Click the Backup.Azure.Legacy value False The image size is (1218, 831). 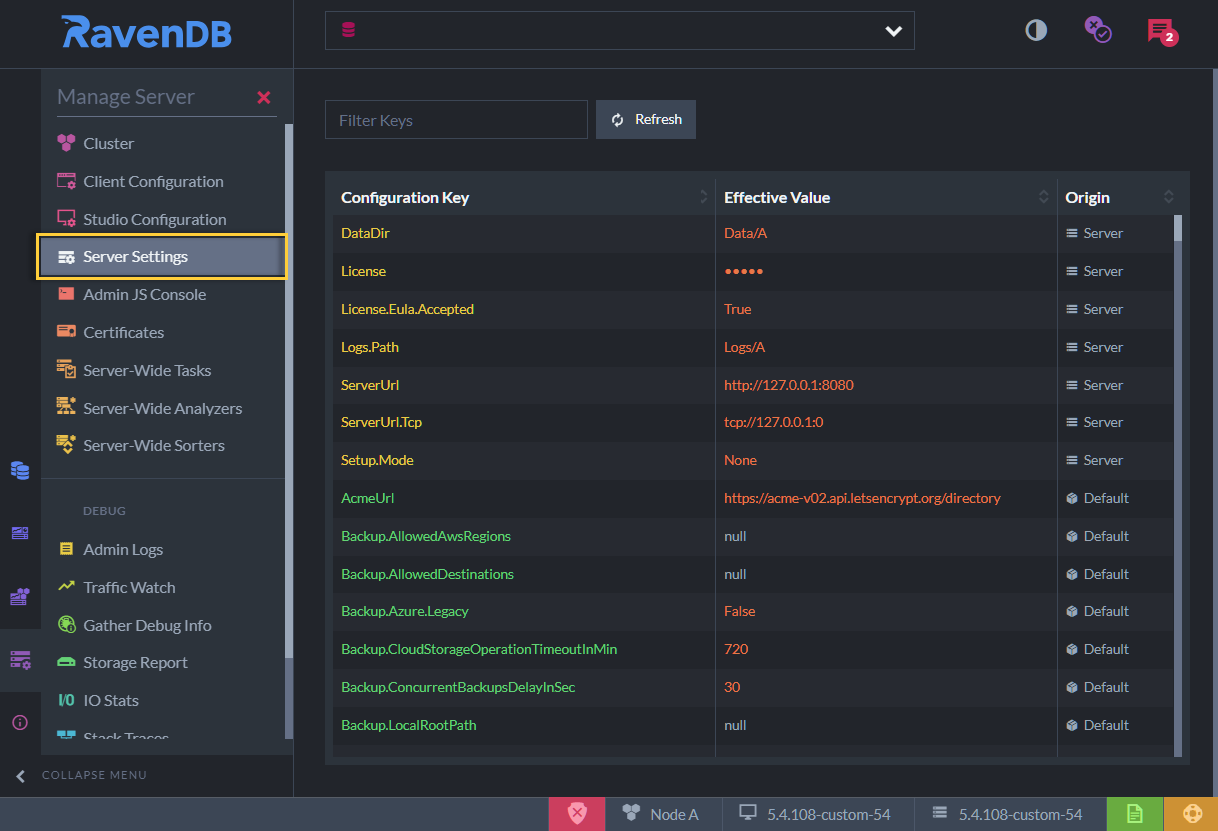point(740,611)
